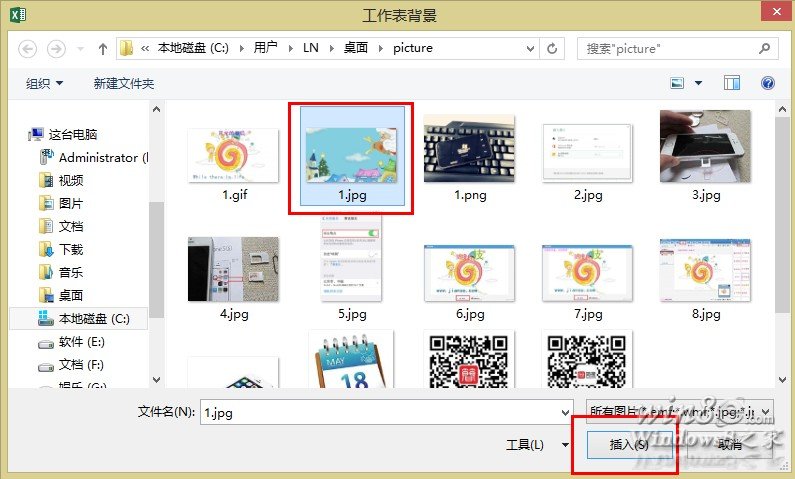
Task: Open help with the question icon
Action: pyautogui.click(x=768, y=83)
